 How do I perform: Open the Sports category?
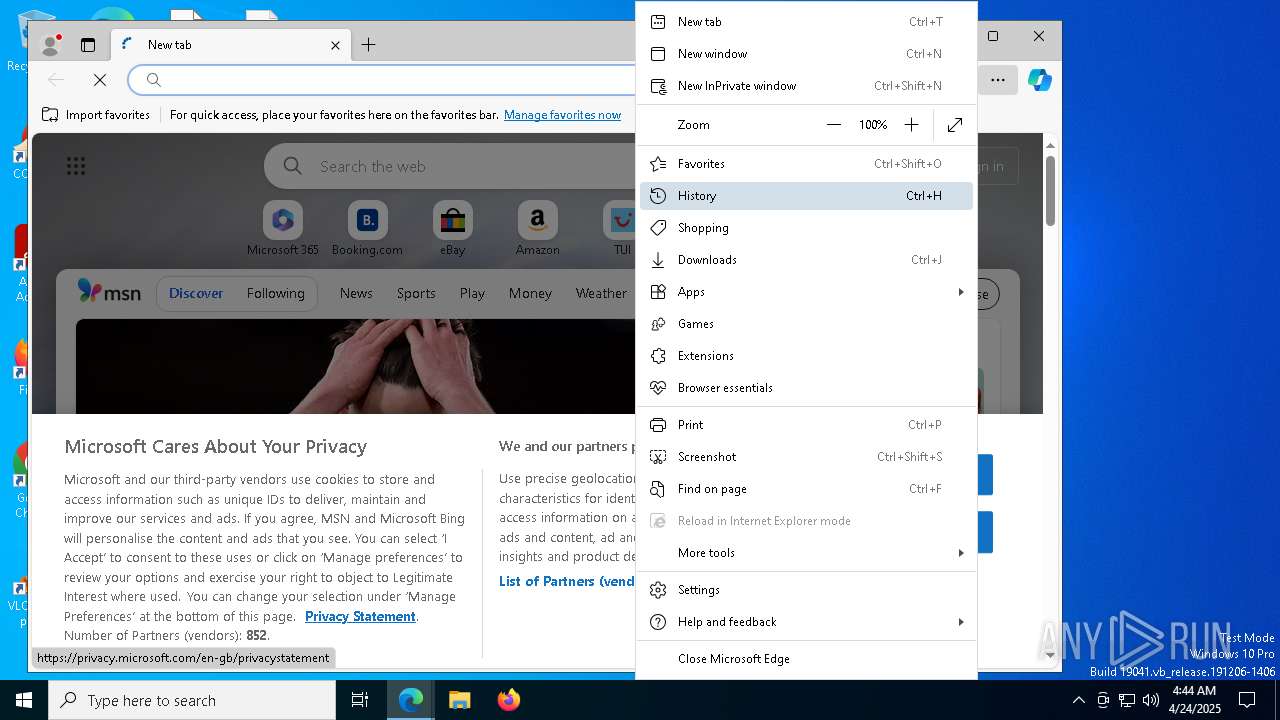416,293
